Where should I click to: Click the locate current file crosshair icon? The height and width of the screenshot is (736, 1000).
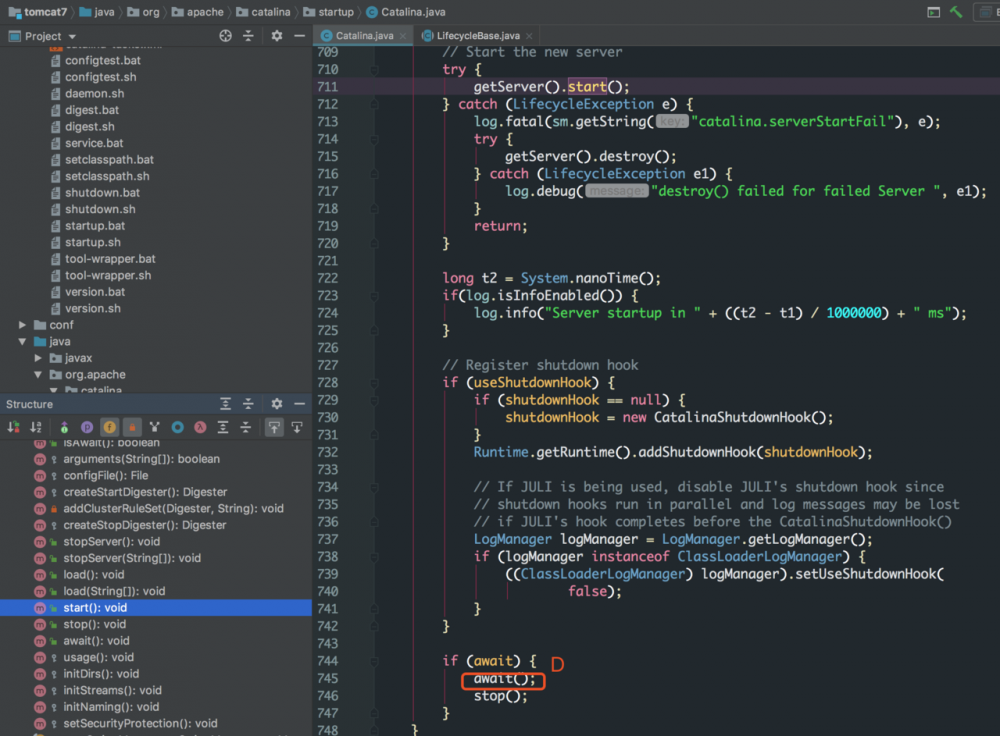tap(226, 35)
